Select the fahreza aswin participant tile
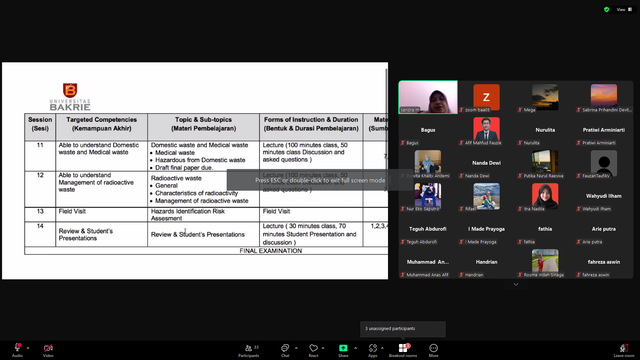 pyautogui.click(x=604, y=262)
